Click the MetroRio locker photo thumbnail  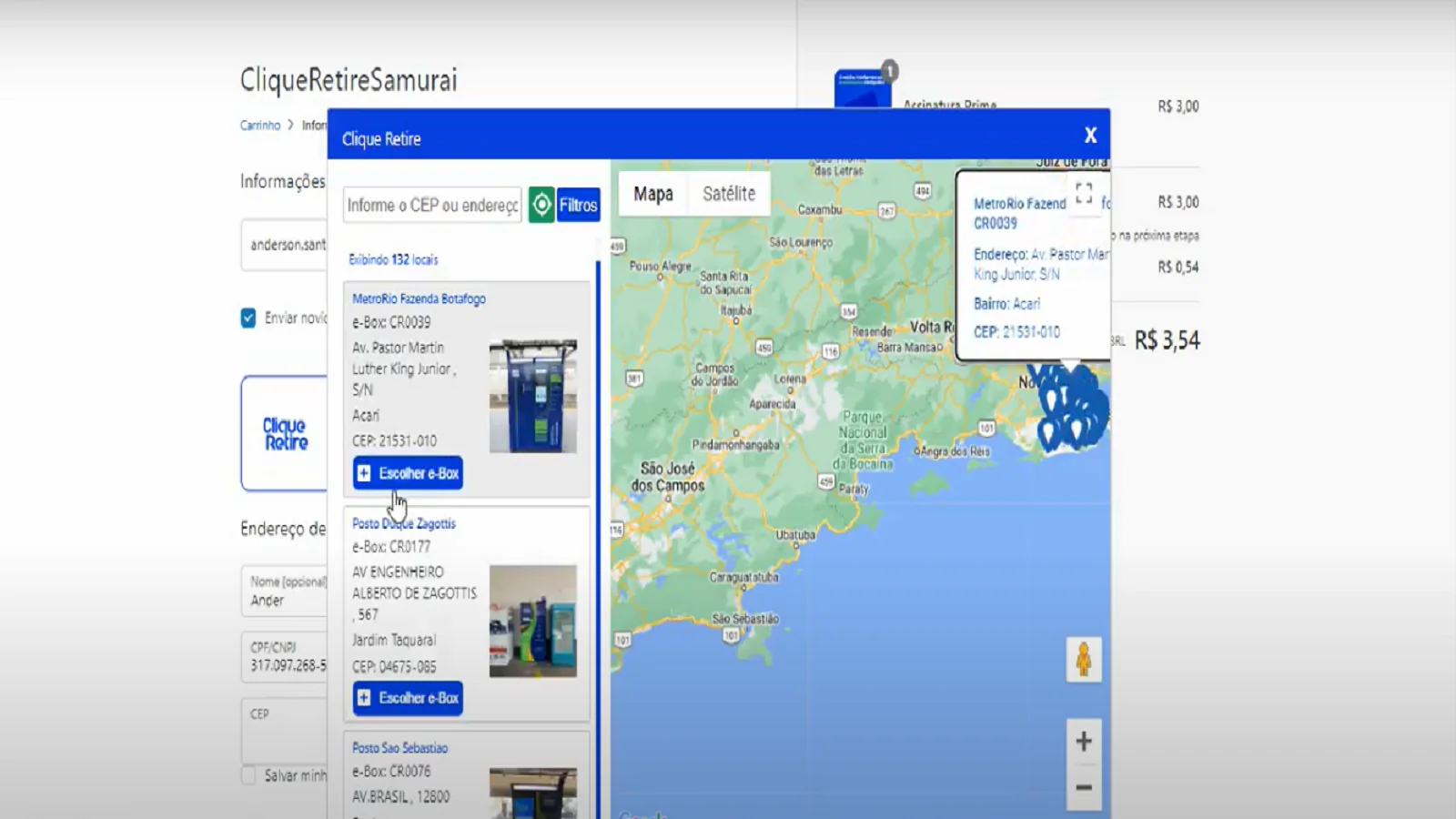532,396
